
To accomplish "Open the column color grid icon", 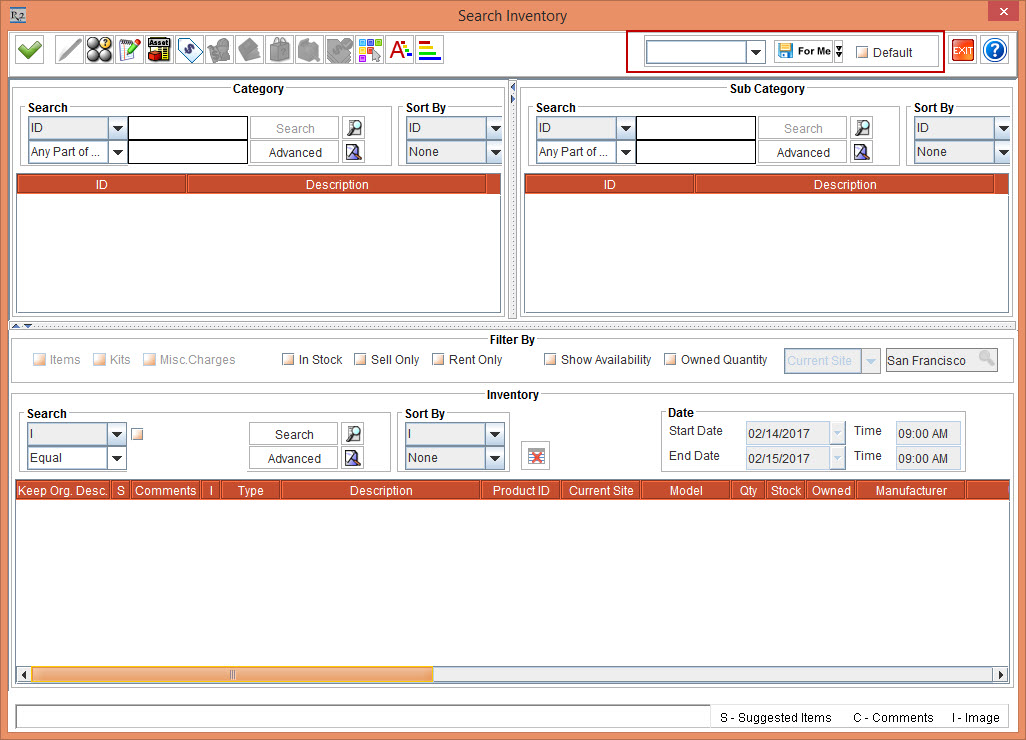I will (x=370, y=50).
